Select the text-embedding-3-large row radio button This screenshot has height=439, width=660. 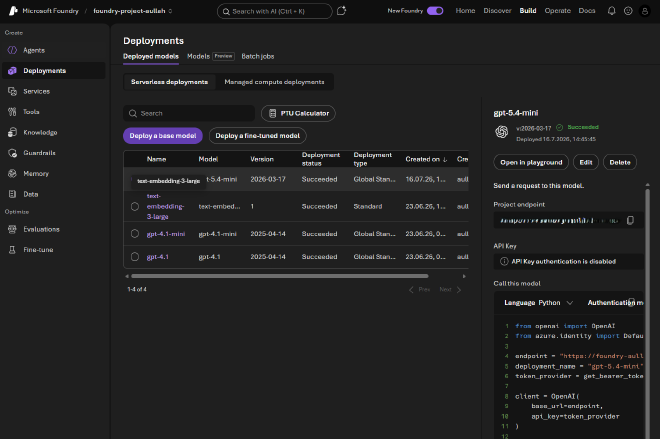(135, 206)
